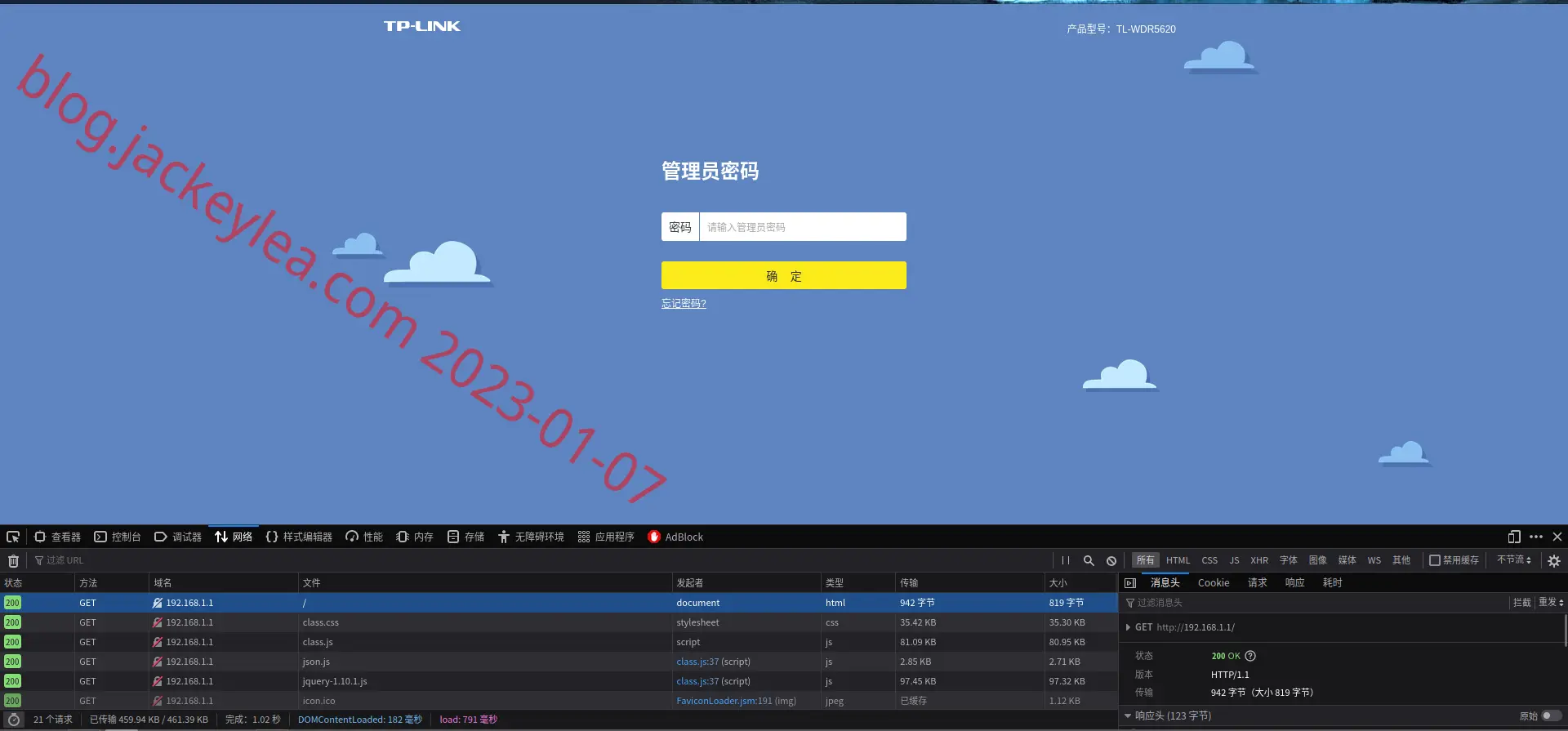The image size is (1568, 731).
Task: Clear network log with trash icon
Action: 13,560
